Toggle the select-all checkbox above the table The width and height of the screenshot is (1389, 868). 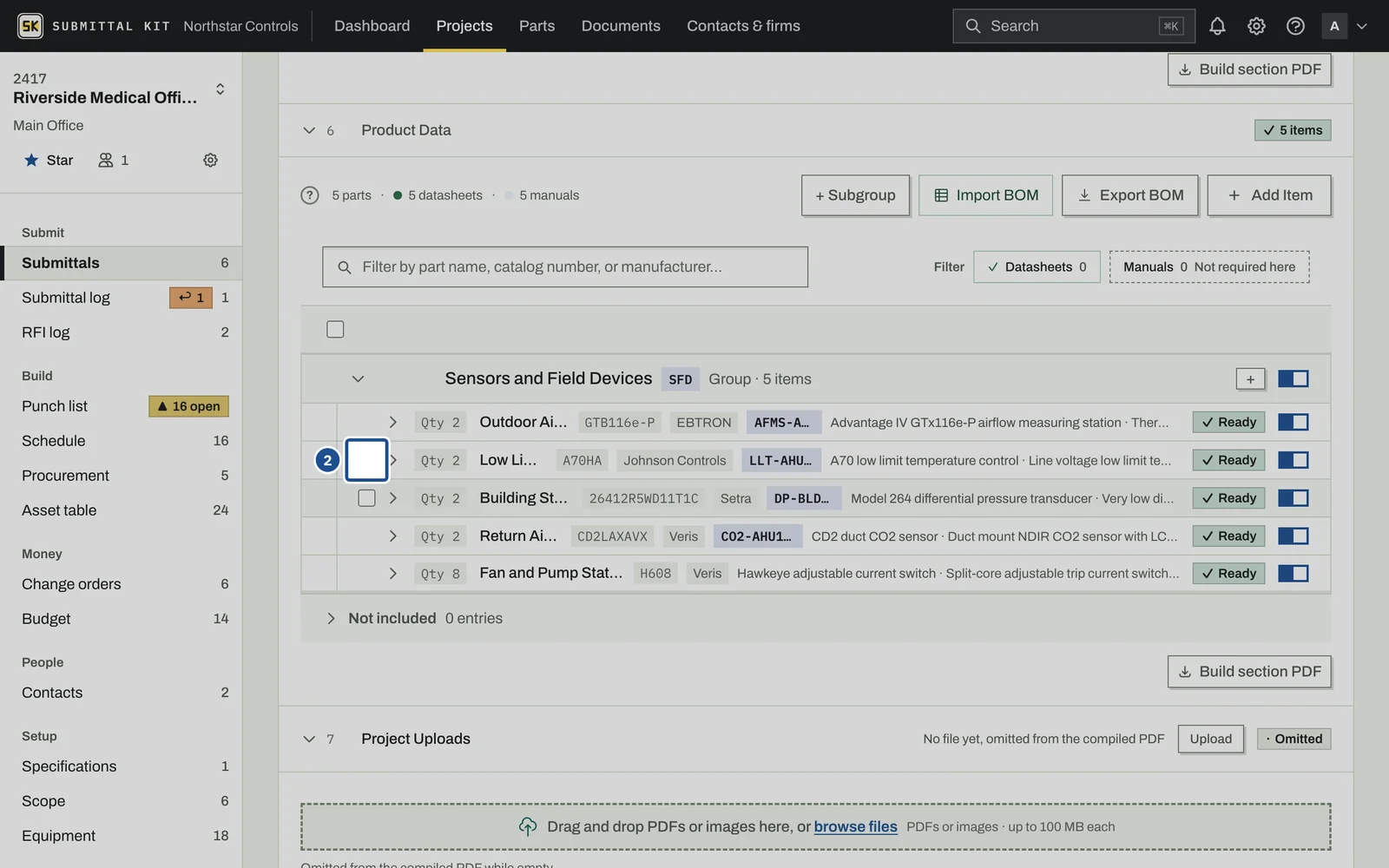(x=335, y=329)
